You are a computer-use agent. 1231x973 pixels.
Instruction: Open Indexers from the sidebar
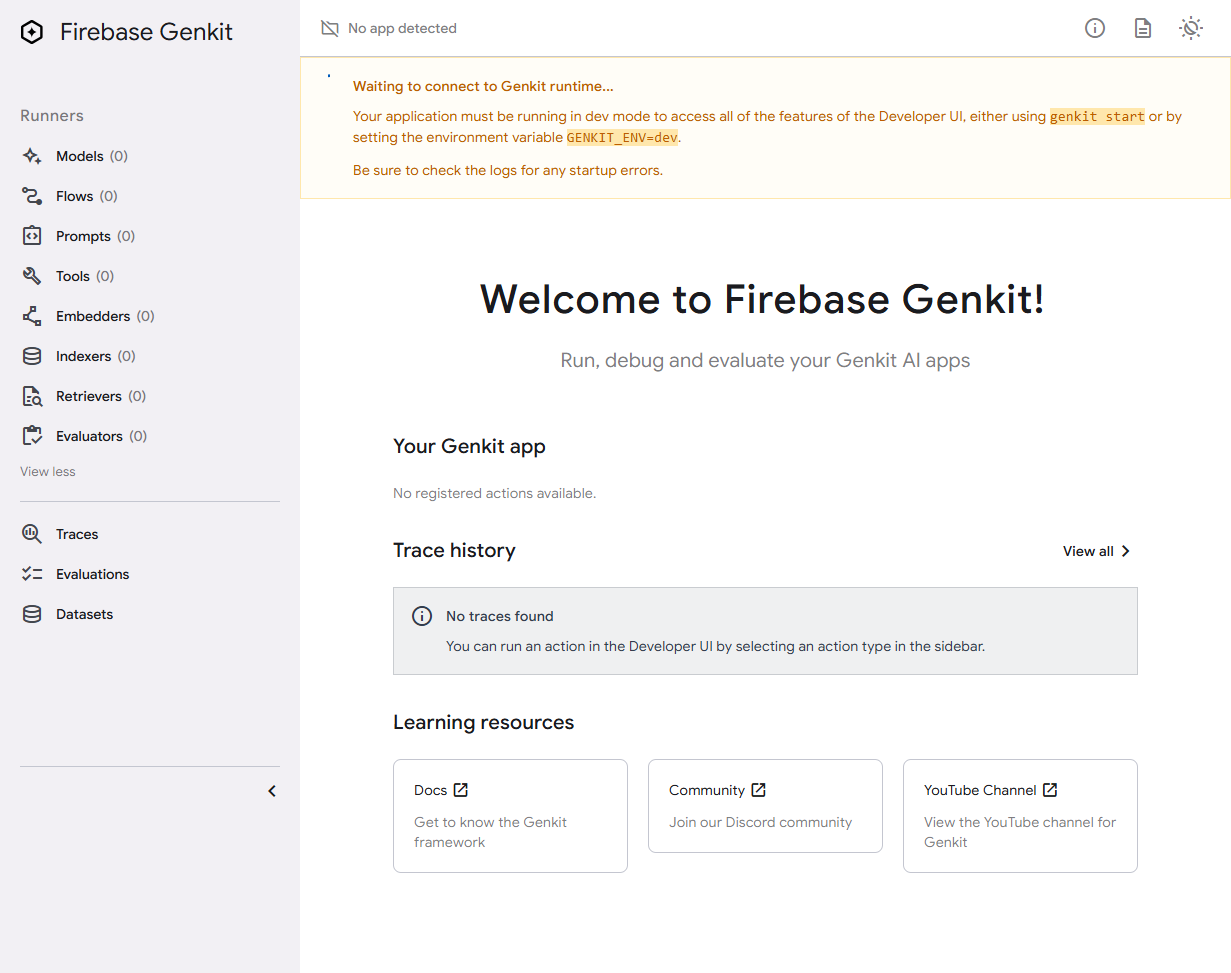[x=95, y=356]
